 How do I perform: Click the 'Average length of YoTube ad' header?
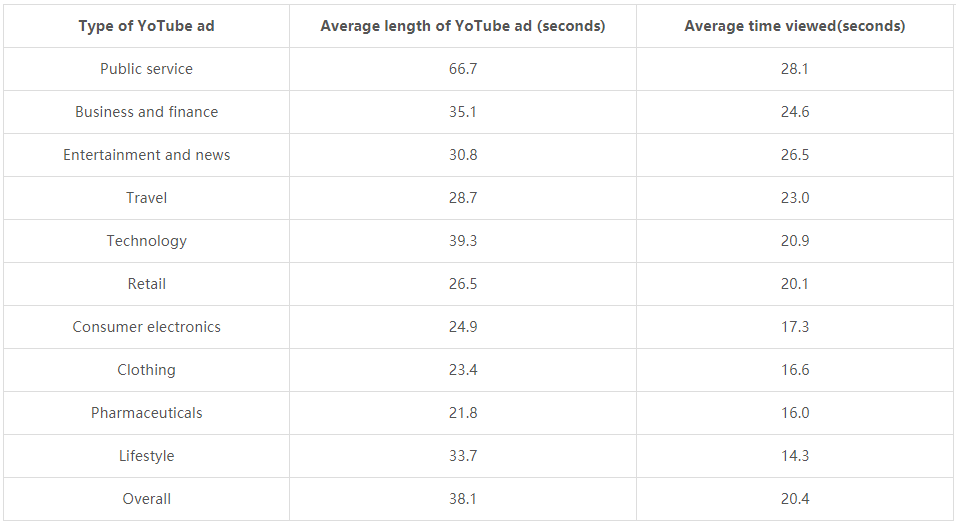click(x=463, y=26)
